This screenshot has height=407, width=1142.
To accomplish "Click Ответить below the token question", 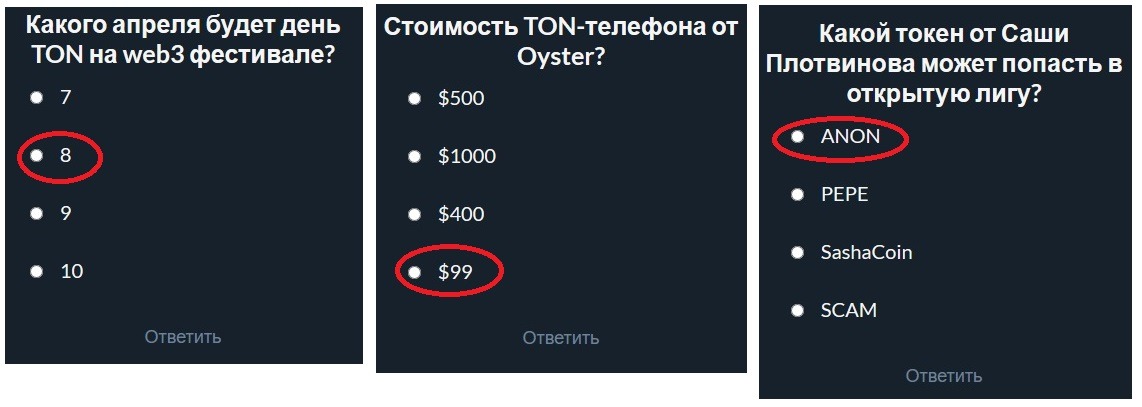I will (943, 376).
